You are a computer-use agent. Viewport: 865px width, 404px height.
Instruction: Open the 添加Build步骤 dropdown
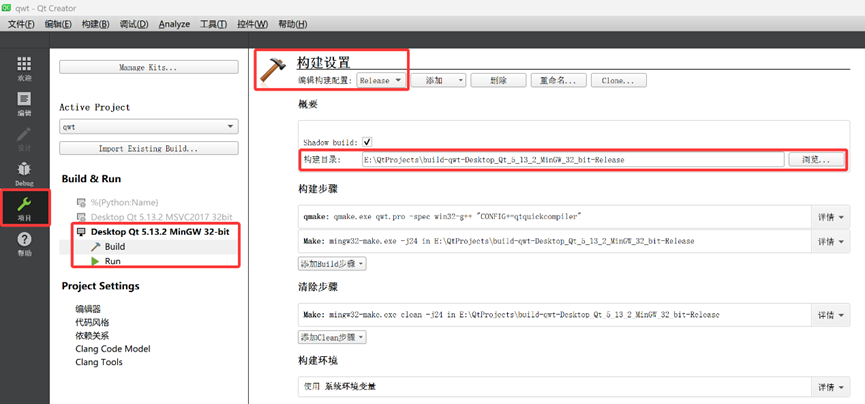click(332, 264)
